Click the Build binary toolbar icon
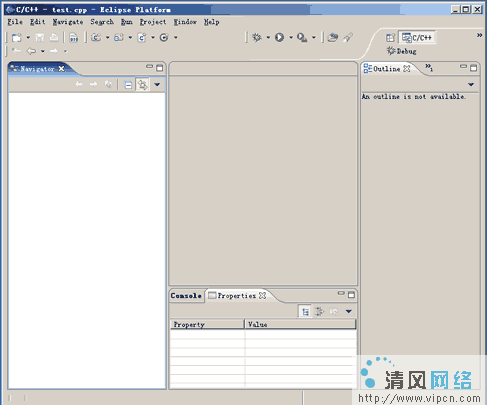Viewport: 487px width, 405px height. point(74,38)
